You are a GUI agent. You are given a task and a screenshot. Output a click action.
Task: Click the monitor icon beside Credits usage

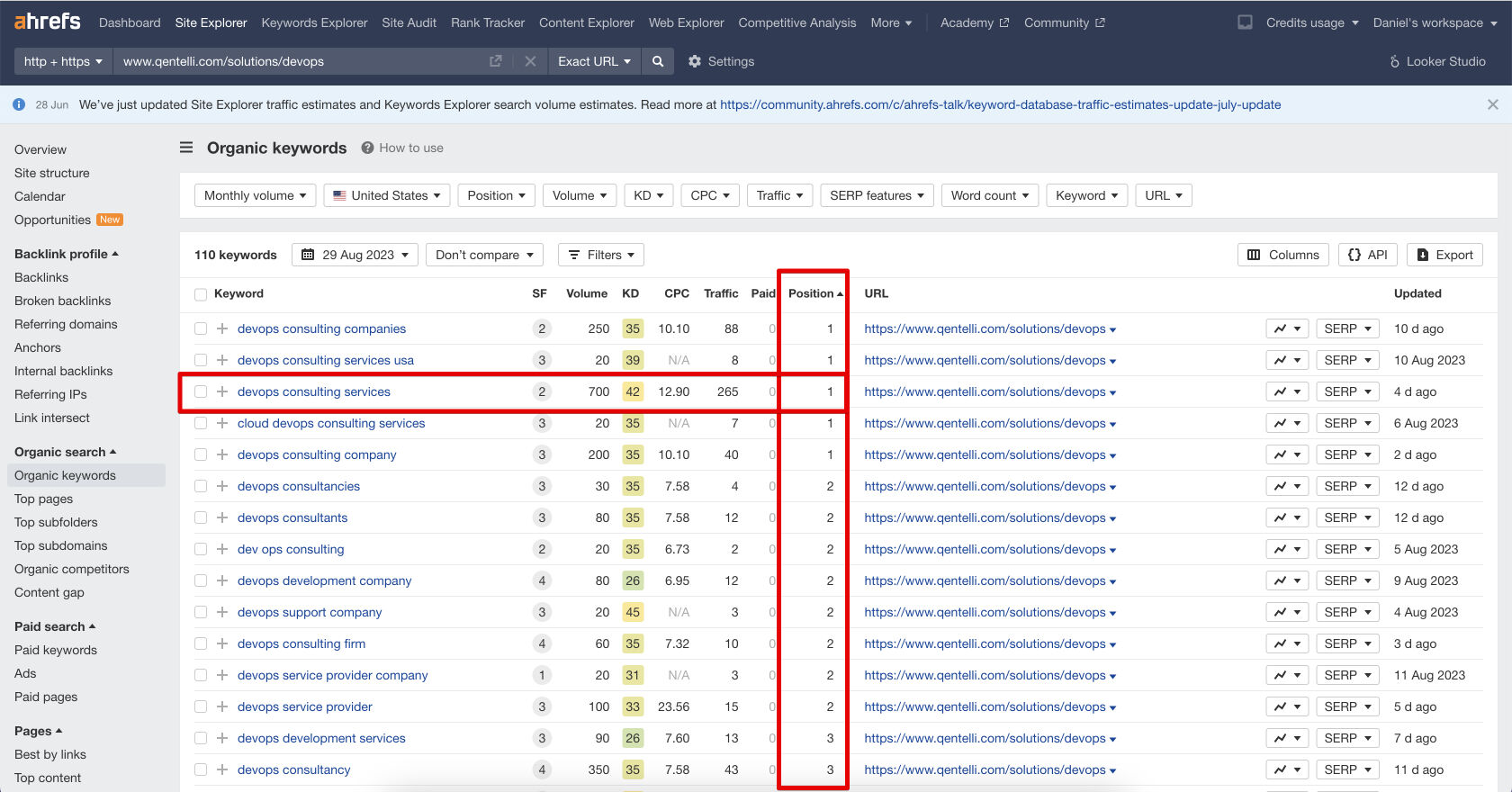point(1245,22)
